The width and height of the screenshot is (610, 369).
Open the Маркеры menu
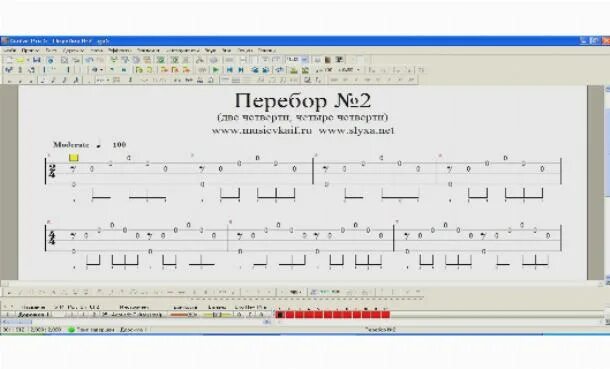(148, 50)
